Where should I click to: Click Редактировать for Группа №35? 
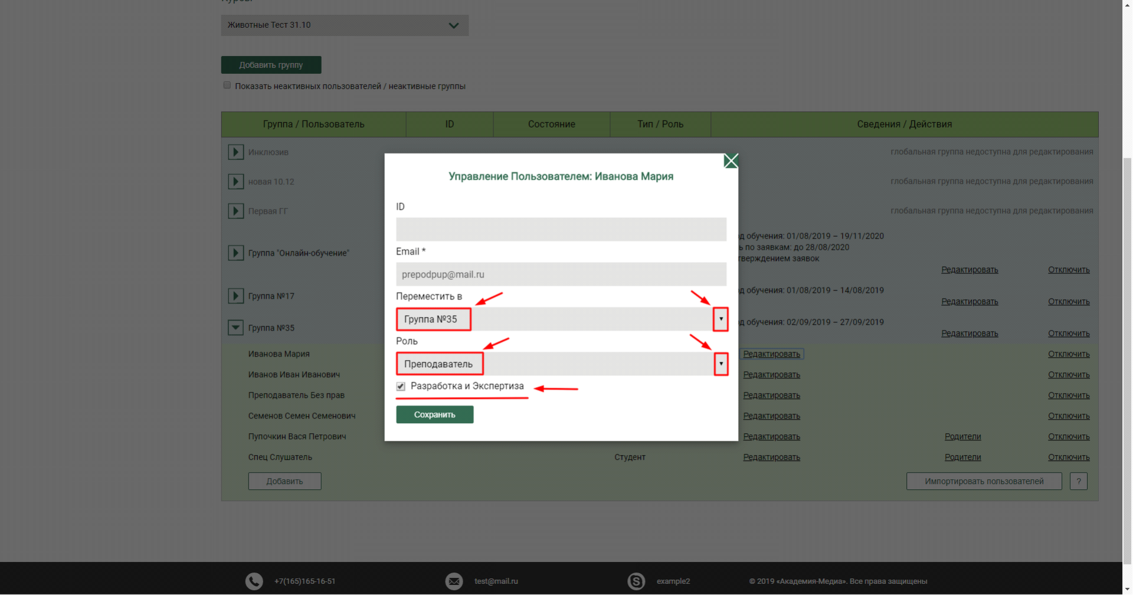click(x=970, y=333)
